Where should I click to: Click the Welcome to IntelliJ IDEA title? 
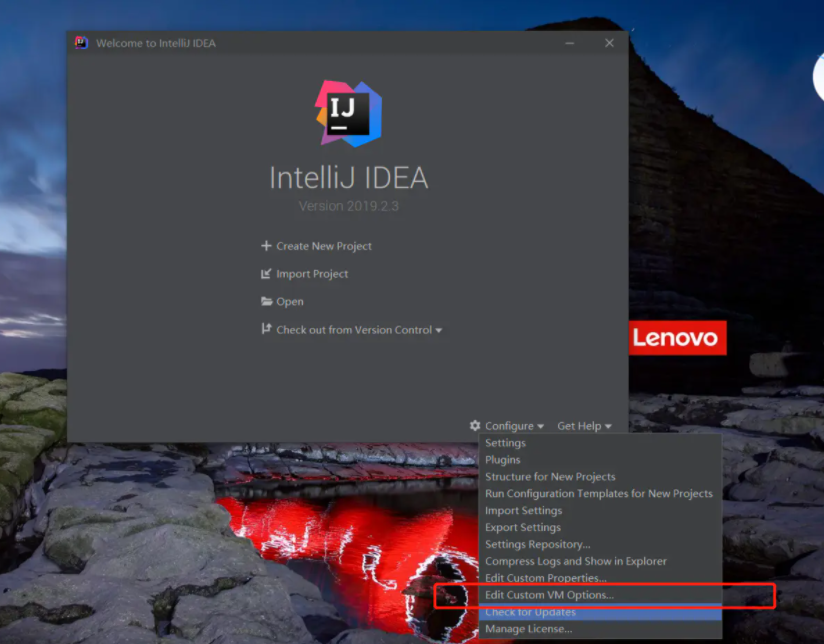click(x=156, y=43)
